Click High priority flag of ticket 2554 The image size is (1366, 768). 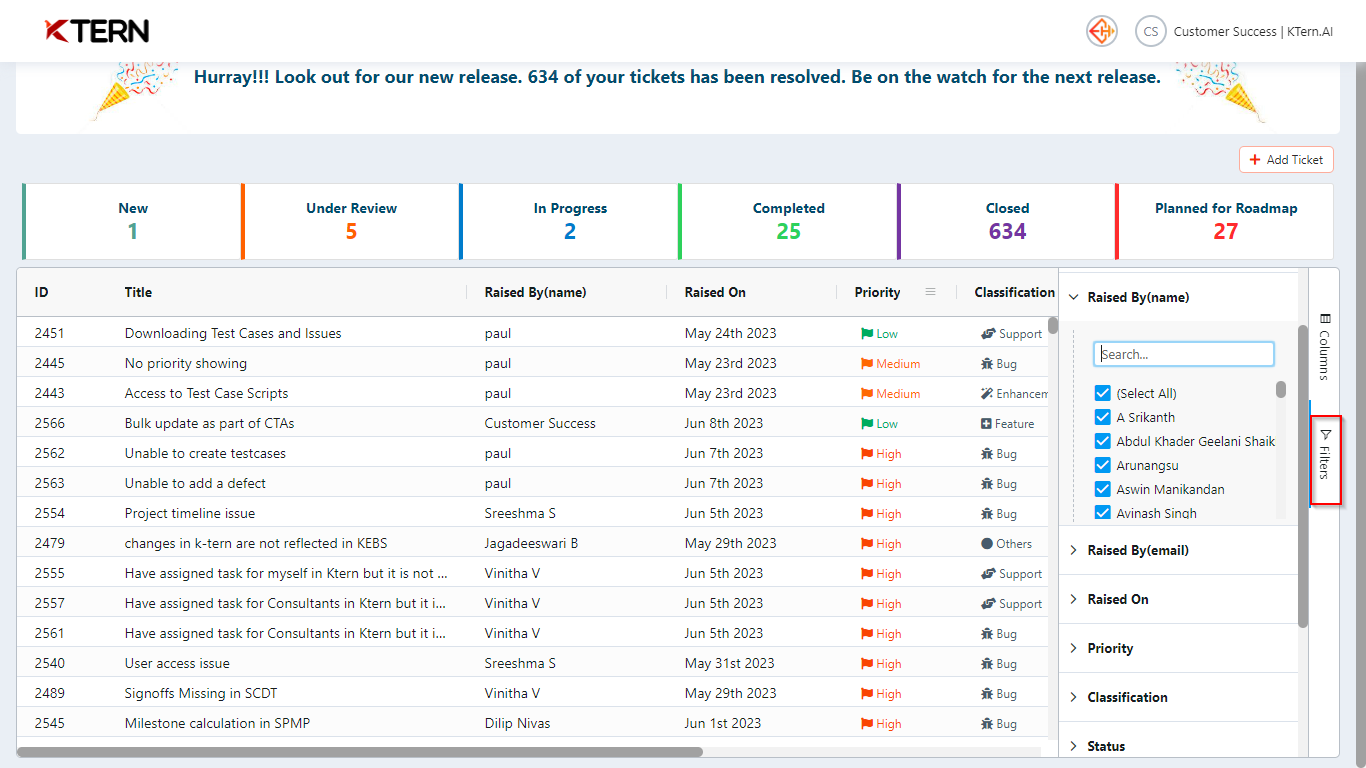867,514
